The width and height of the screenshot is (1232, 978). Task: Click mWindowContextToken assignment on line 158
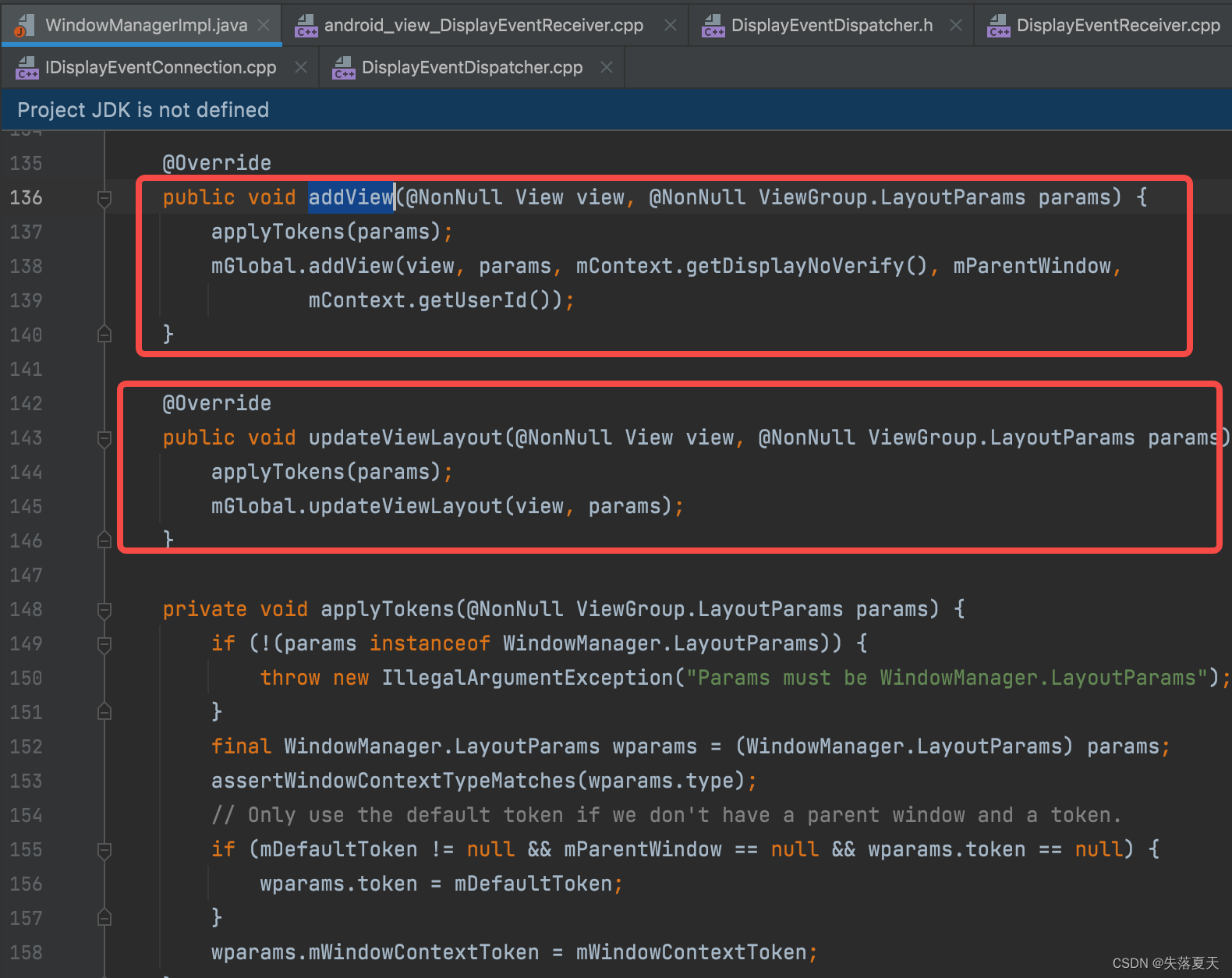click(509, 952)
